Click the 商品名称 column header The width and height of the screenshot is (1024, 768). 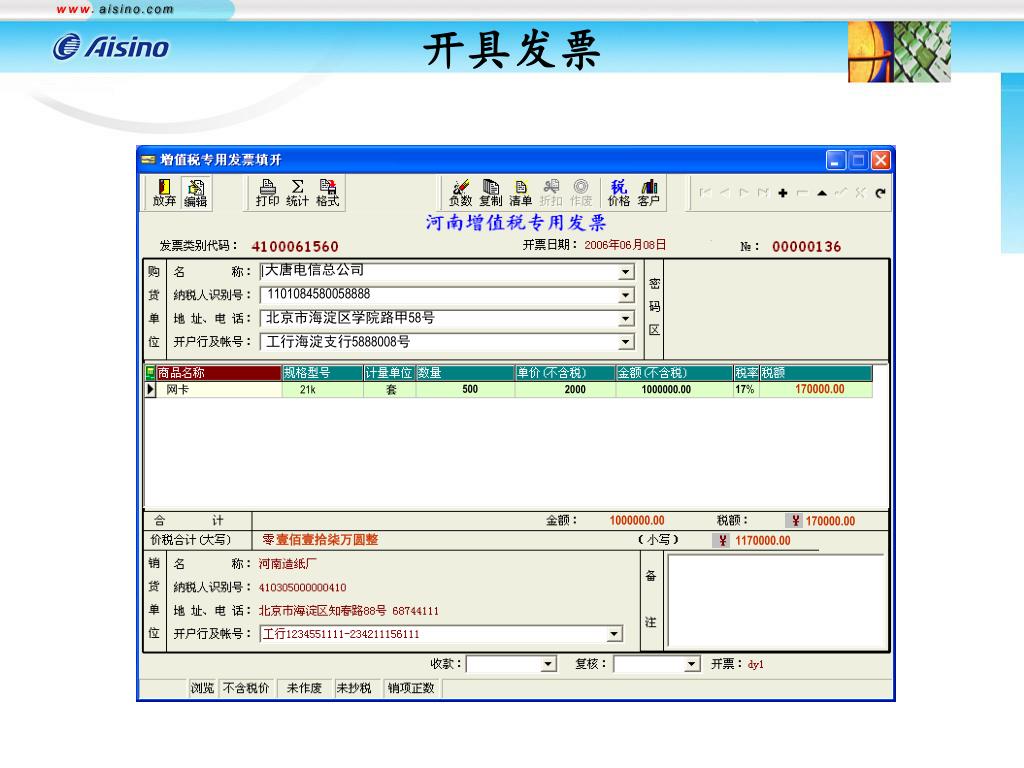(x=219, y=373)
